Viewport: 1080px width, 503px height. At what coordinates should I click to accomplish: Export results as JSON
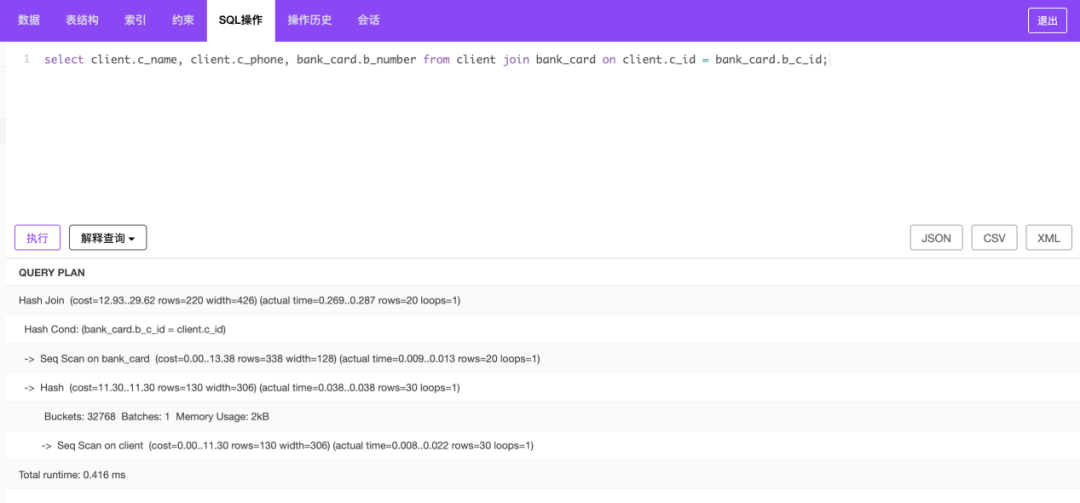coord(936,238)
